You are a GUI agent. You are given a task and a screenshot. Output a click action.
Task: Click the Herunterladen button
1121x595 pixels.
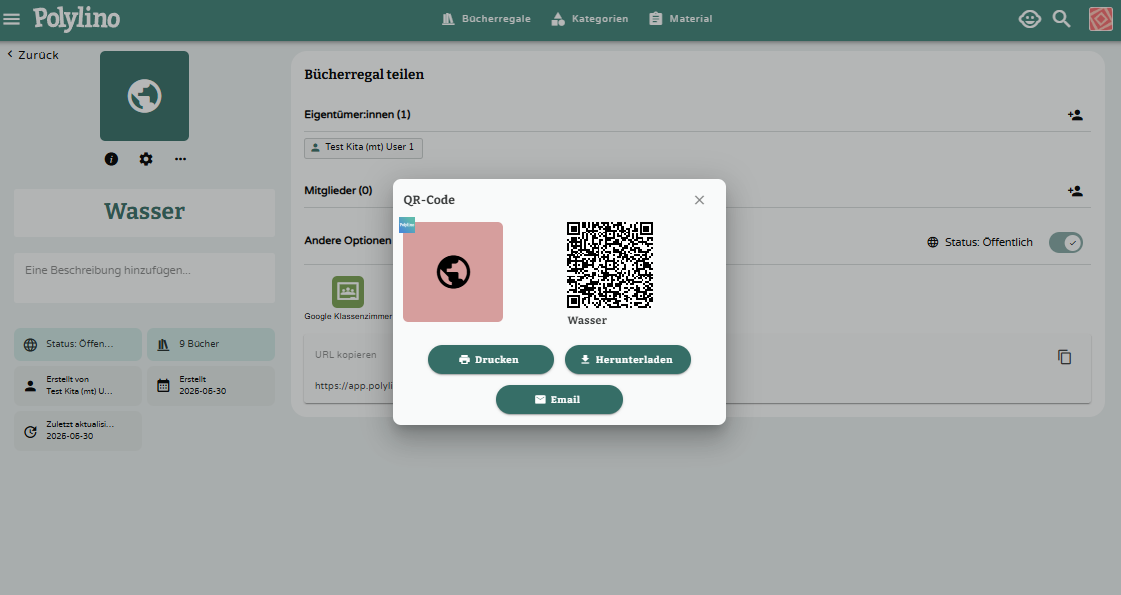click(x=628, y=360)
